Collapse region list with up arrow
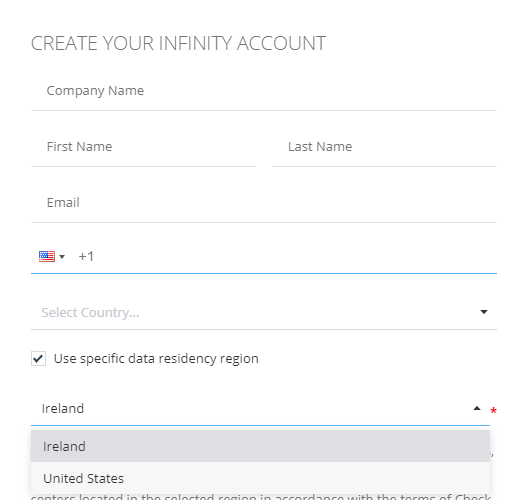 pyautogui.click(x=477, y=408)
